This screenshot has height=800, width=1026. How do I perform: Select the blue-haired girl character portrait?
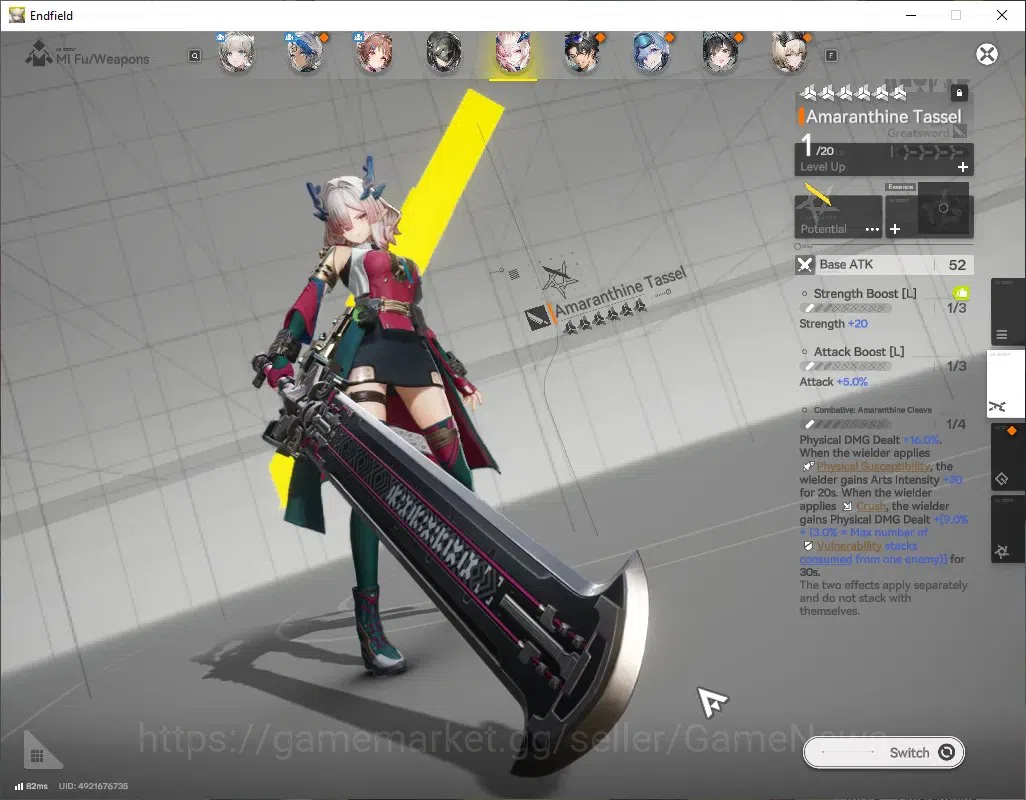click(651, 52)
